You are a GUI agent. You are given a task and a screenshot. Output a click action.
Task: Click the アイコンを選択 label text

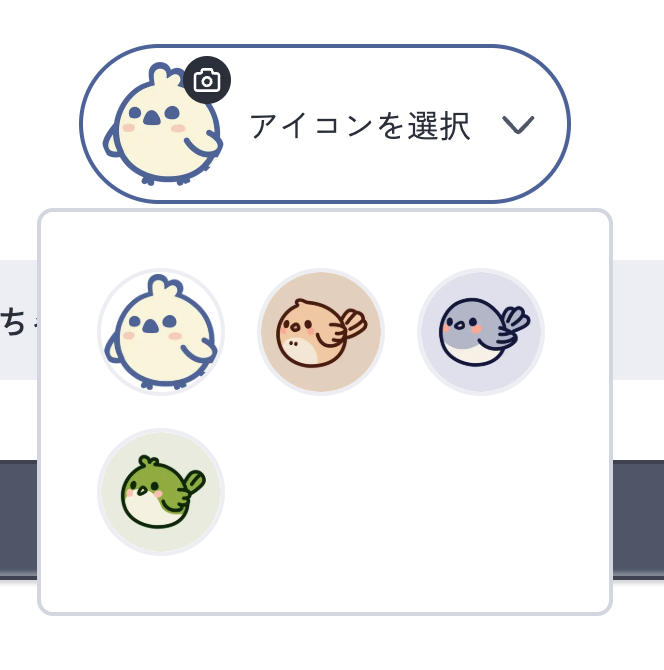[x=360, y=126]
